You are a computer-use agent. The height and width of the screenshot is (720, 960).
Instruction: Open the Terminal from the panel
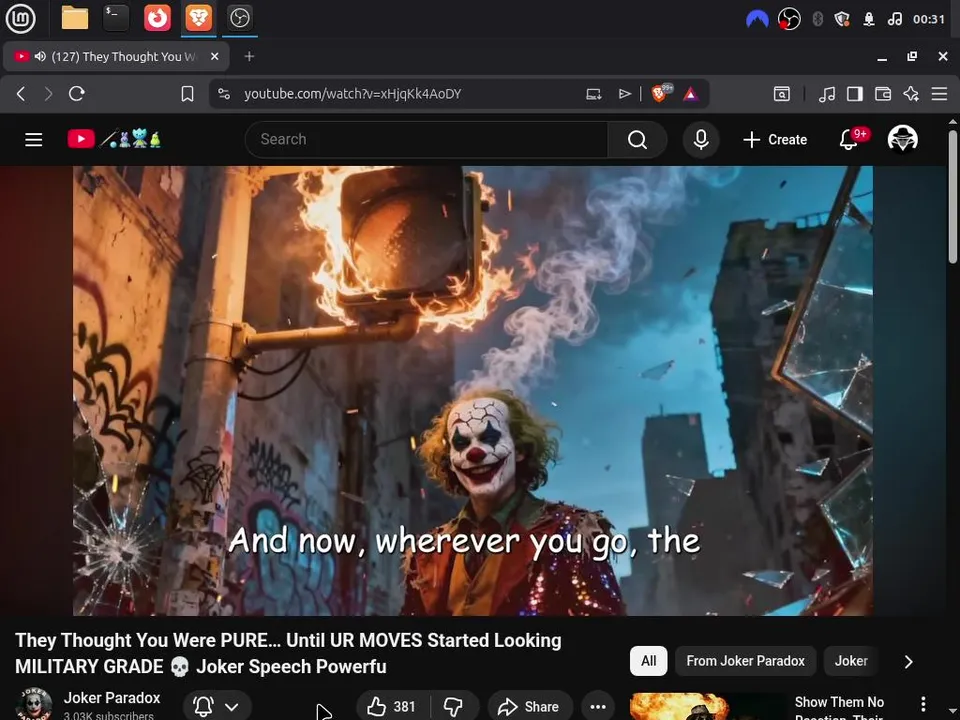pyautogui.click(x=116, y=18)
